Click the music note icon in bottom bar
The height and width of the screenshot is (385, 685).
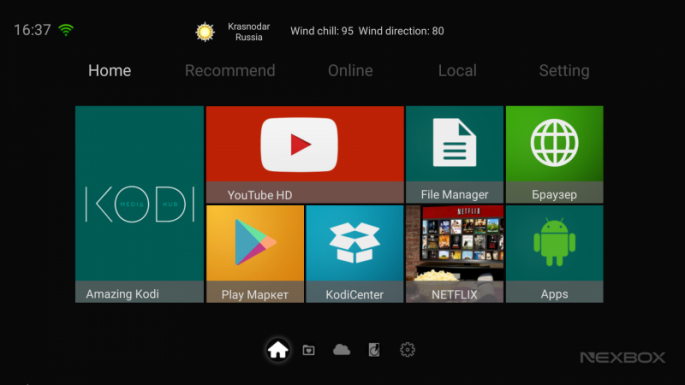point(374,350)
